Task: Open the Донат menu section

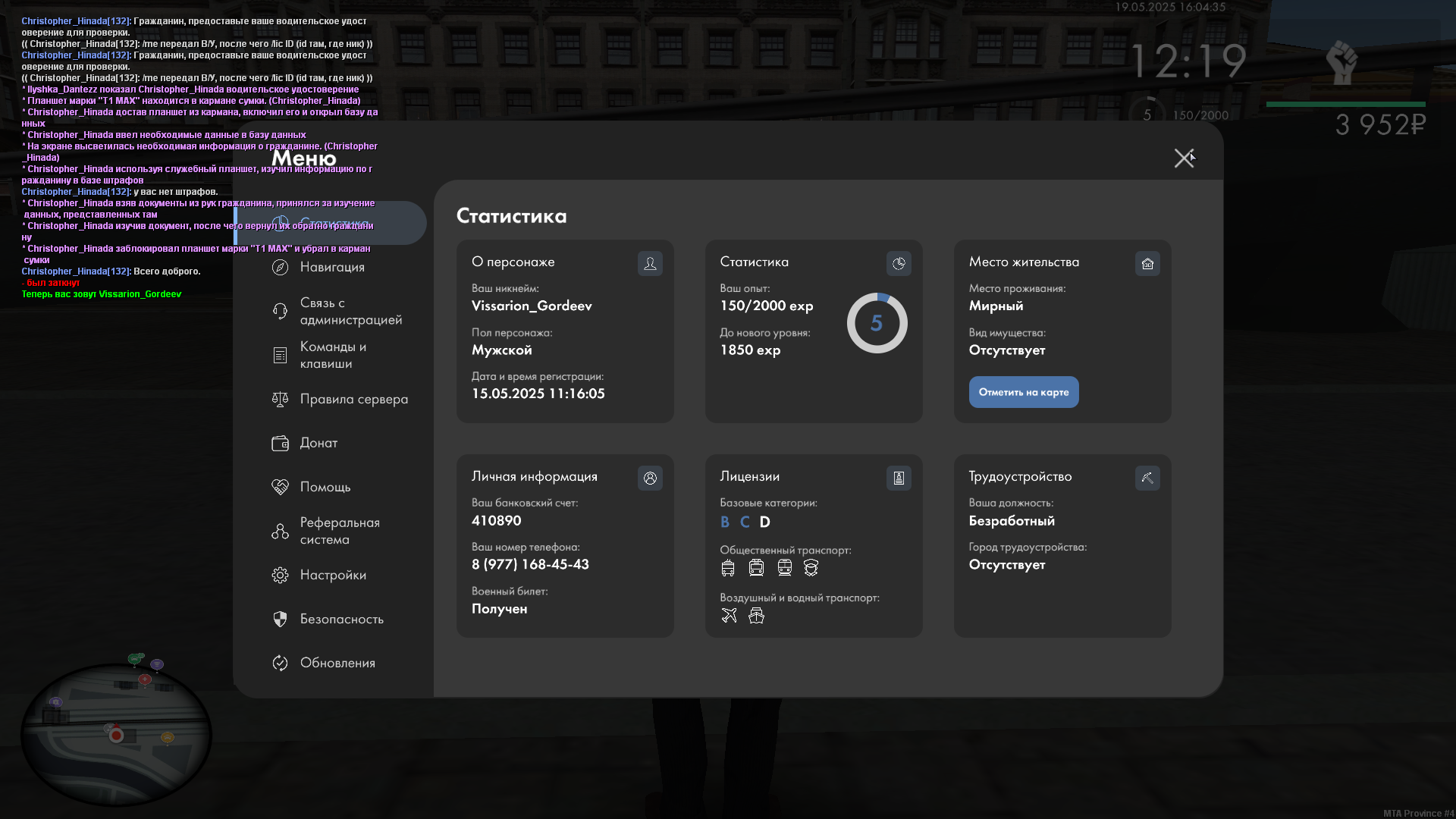Action: 318,443
